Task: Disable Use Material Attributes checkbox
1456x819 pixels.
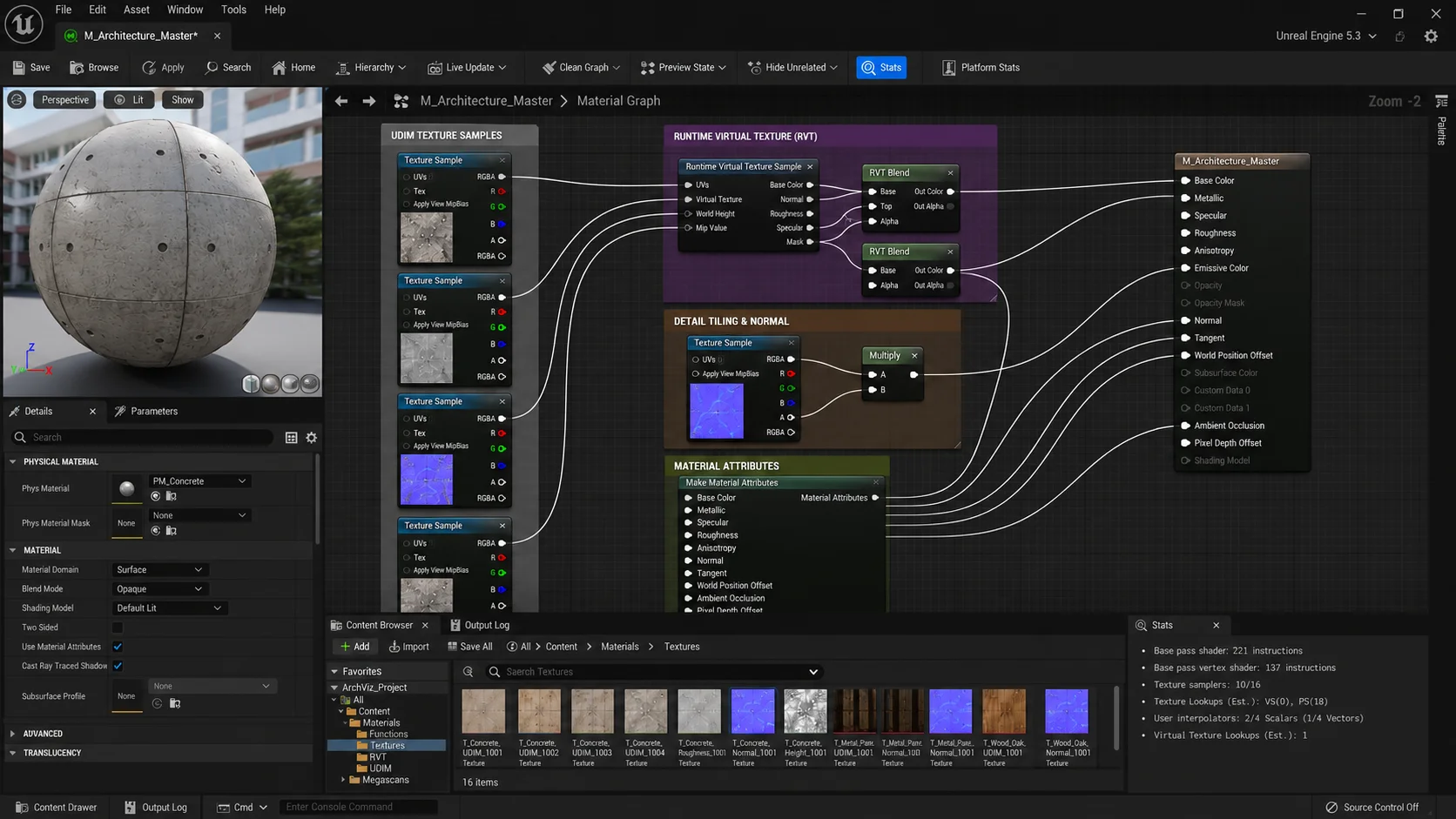Action: pos(118,647)
